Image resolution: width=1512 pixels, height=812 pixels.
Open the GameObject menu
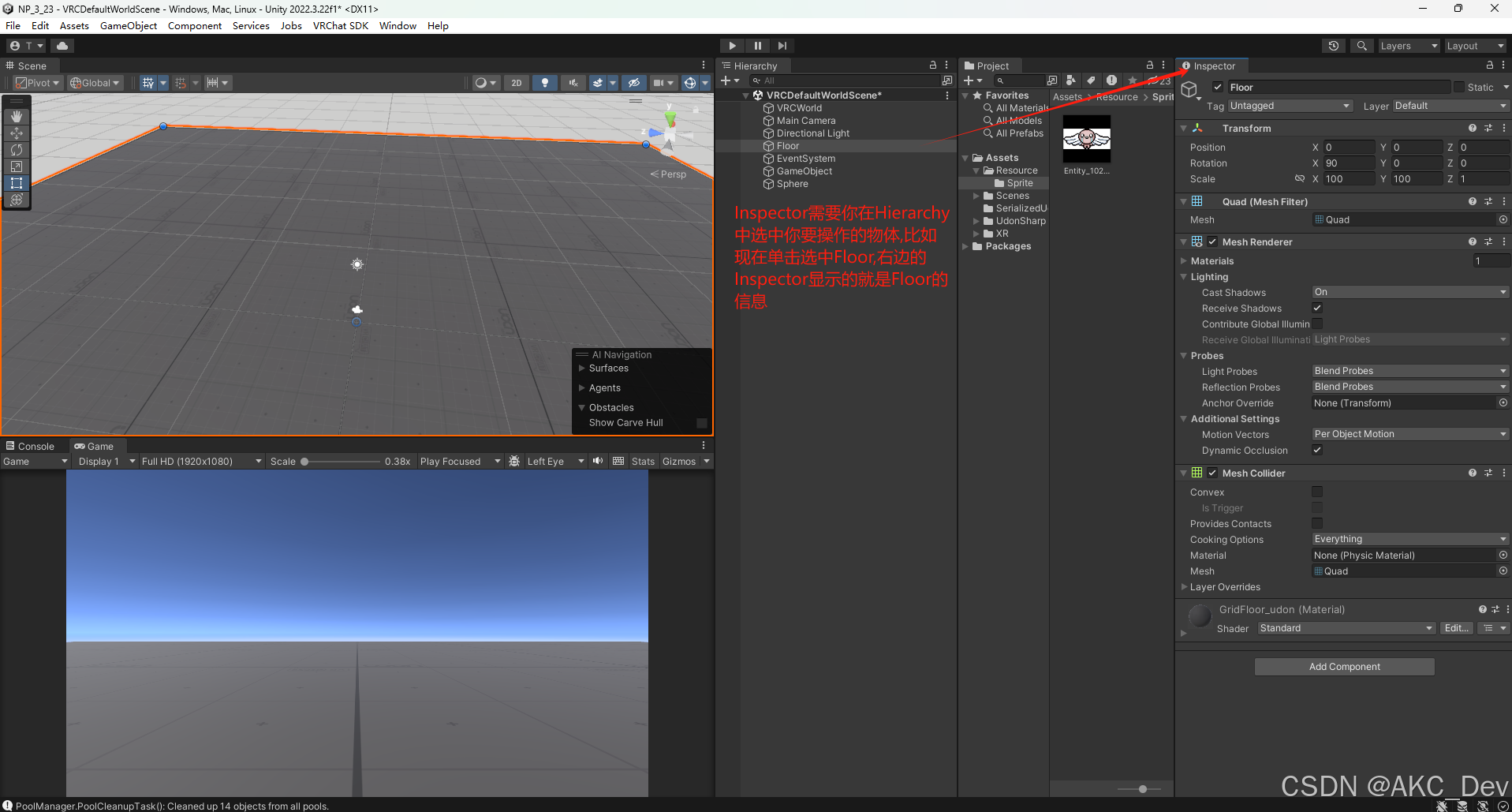pos(129,26)
